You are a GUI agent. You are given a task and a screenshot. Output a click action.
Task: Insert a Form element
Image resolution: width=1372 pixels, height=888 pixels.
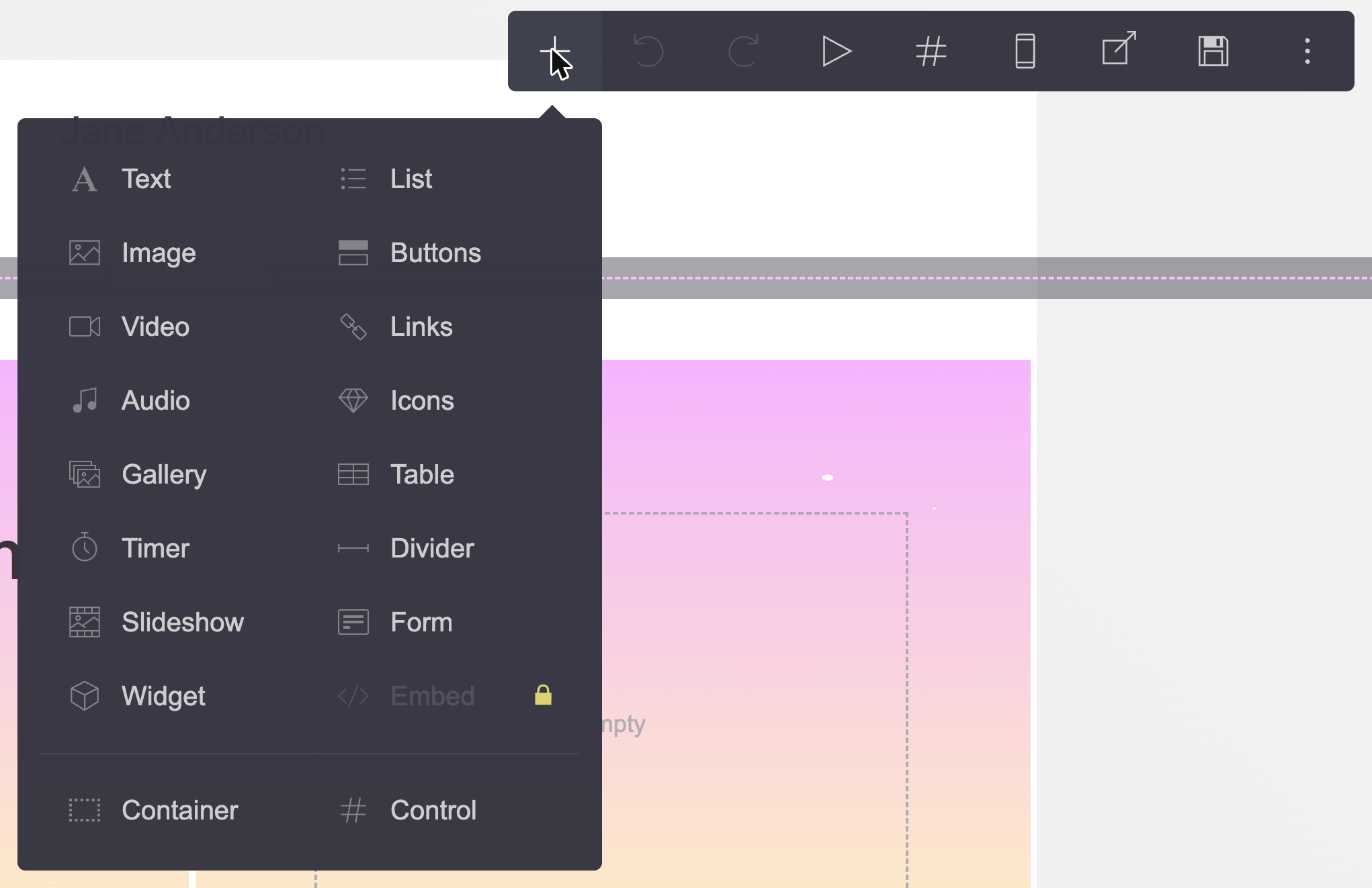click(x=422, y=622)
